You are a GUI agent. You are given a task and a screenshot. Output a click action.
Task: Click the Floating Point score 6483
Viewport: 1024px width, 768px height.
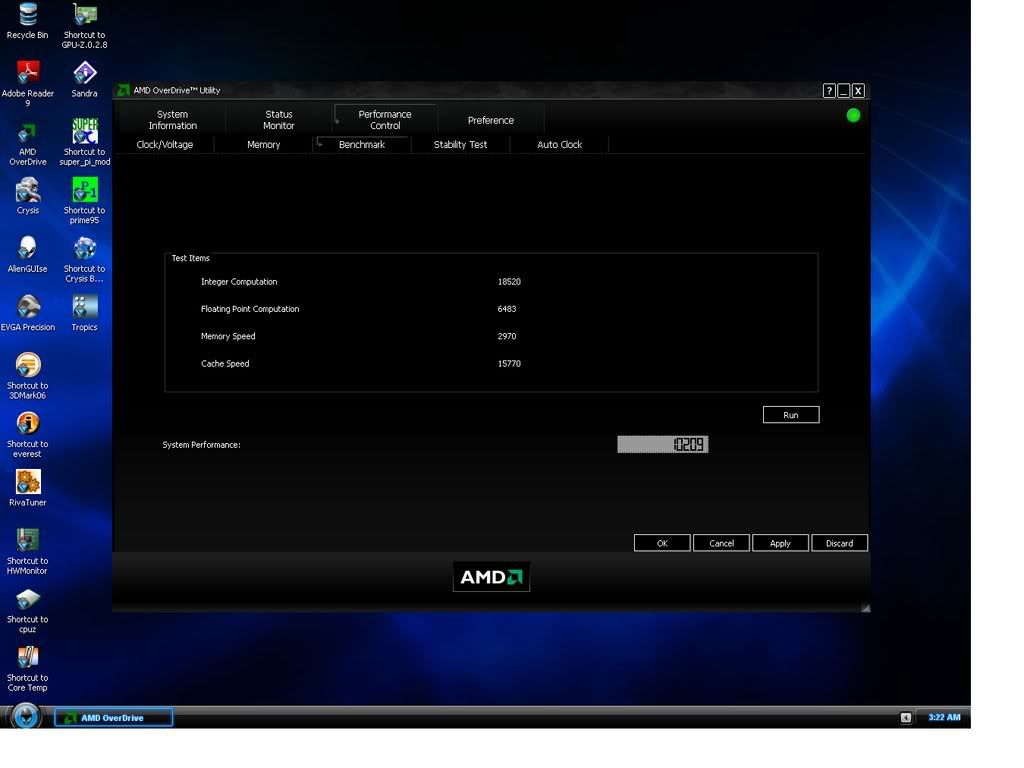click(507, 309)
